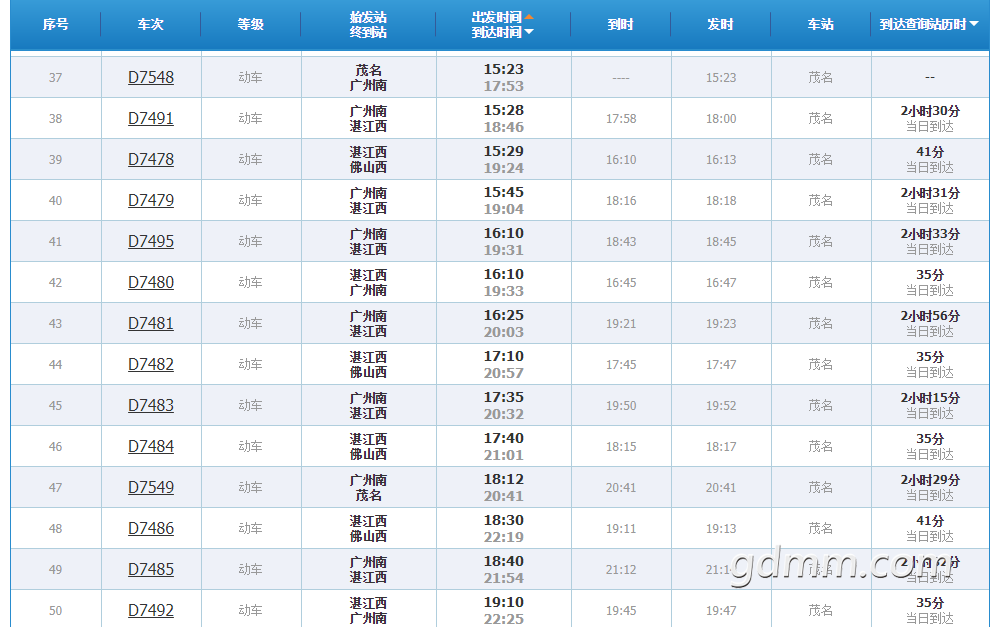Open the 到达查询站历时 column dropdown arrow

(x=974, y=24)
